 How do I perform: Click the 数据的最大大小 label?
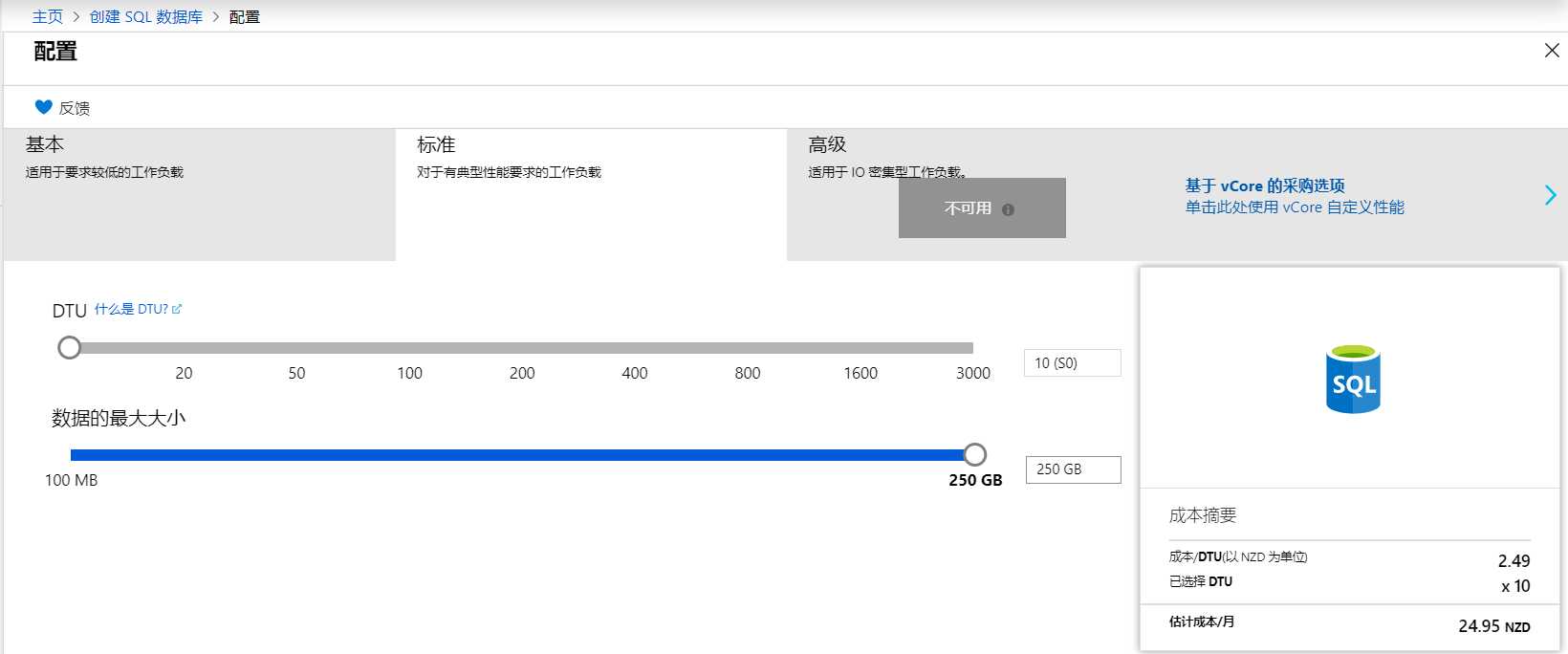119,418
